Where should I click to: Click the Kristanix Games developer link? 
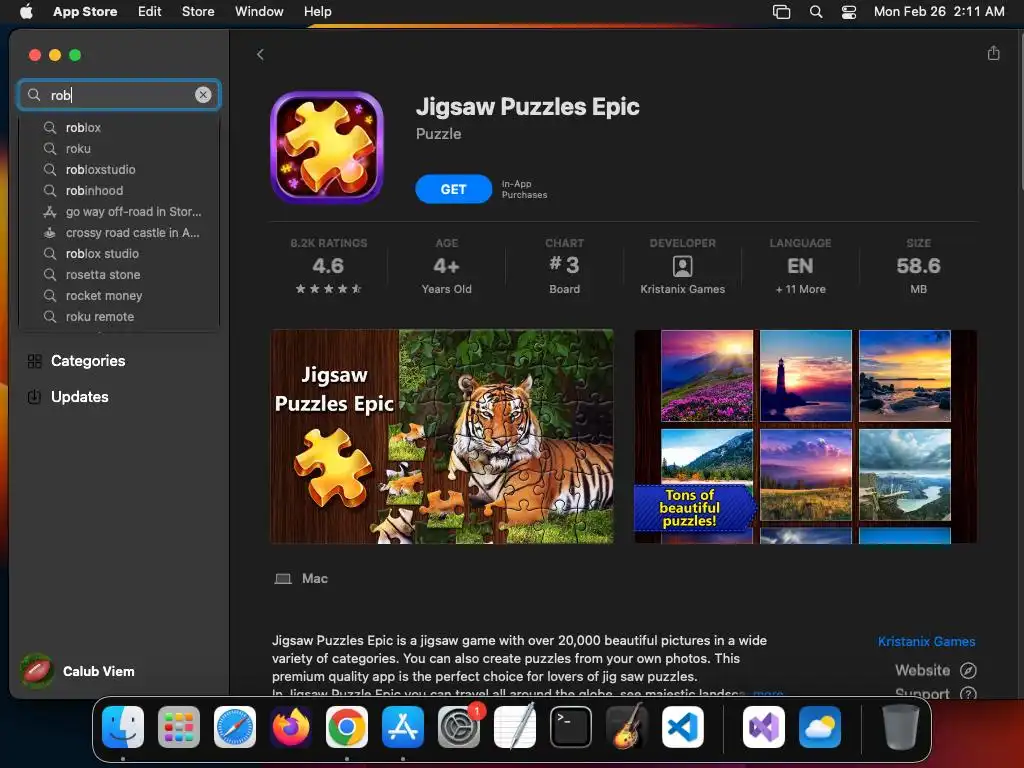(926, 641)
